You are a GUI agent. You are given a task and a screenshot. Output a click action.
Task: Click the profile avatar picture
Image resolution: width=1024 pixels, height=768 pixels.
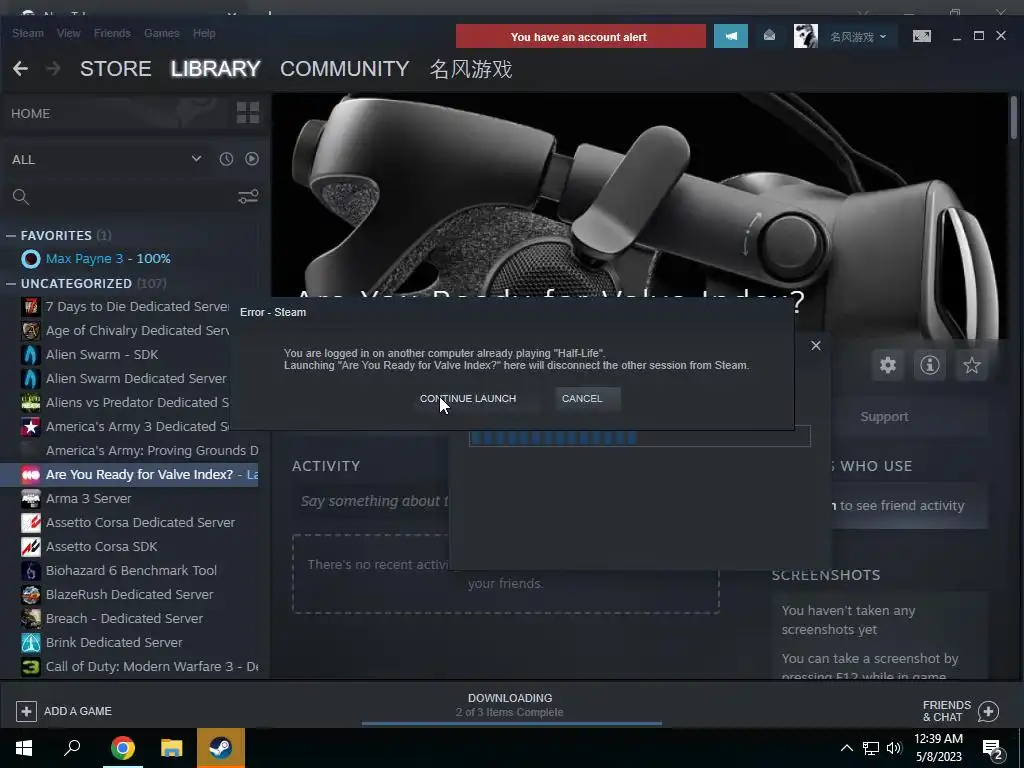point(805,36)
